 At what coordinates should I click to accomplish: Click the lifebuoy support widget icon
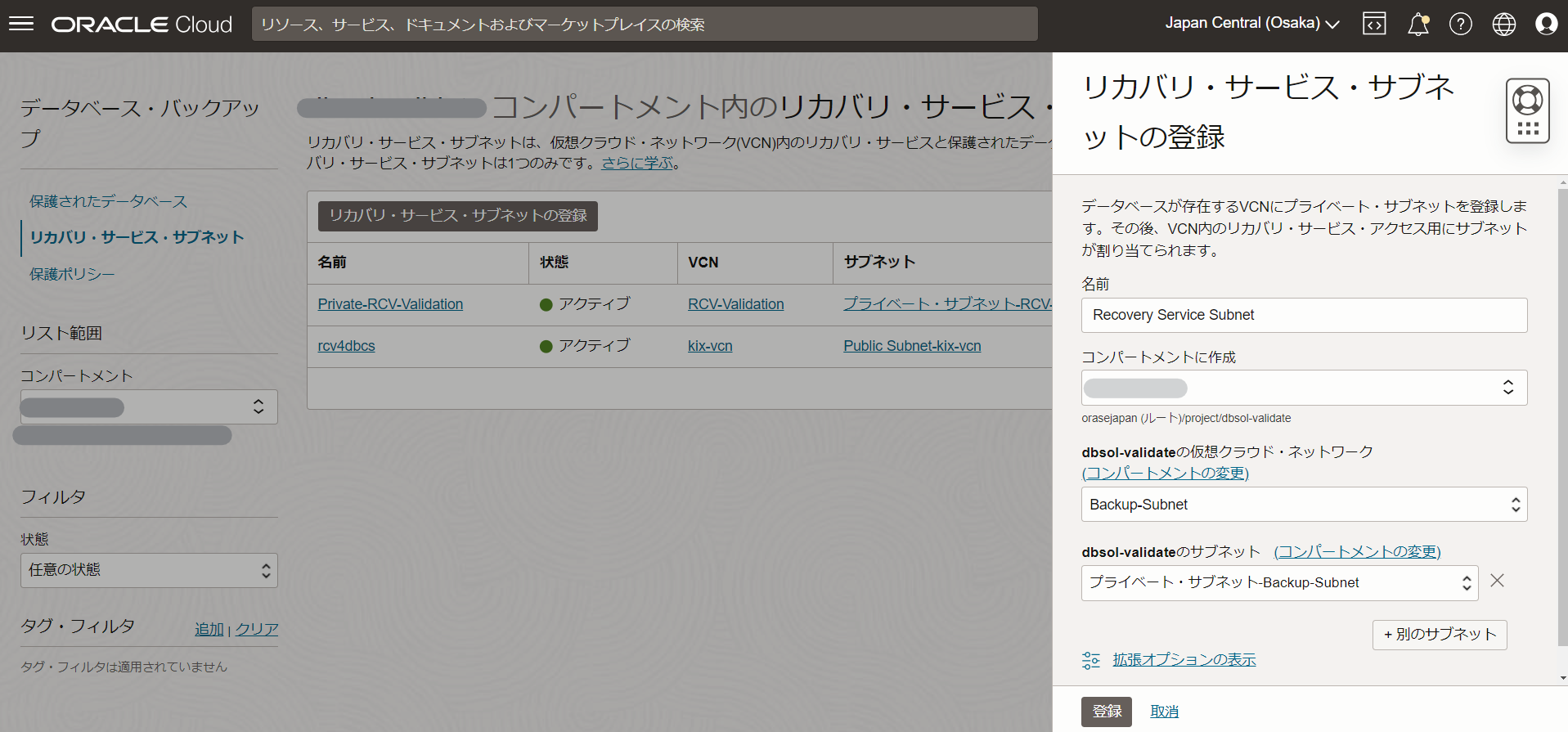1527,110
